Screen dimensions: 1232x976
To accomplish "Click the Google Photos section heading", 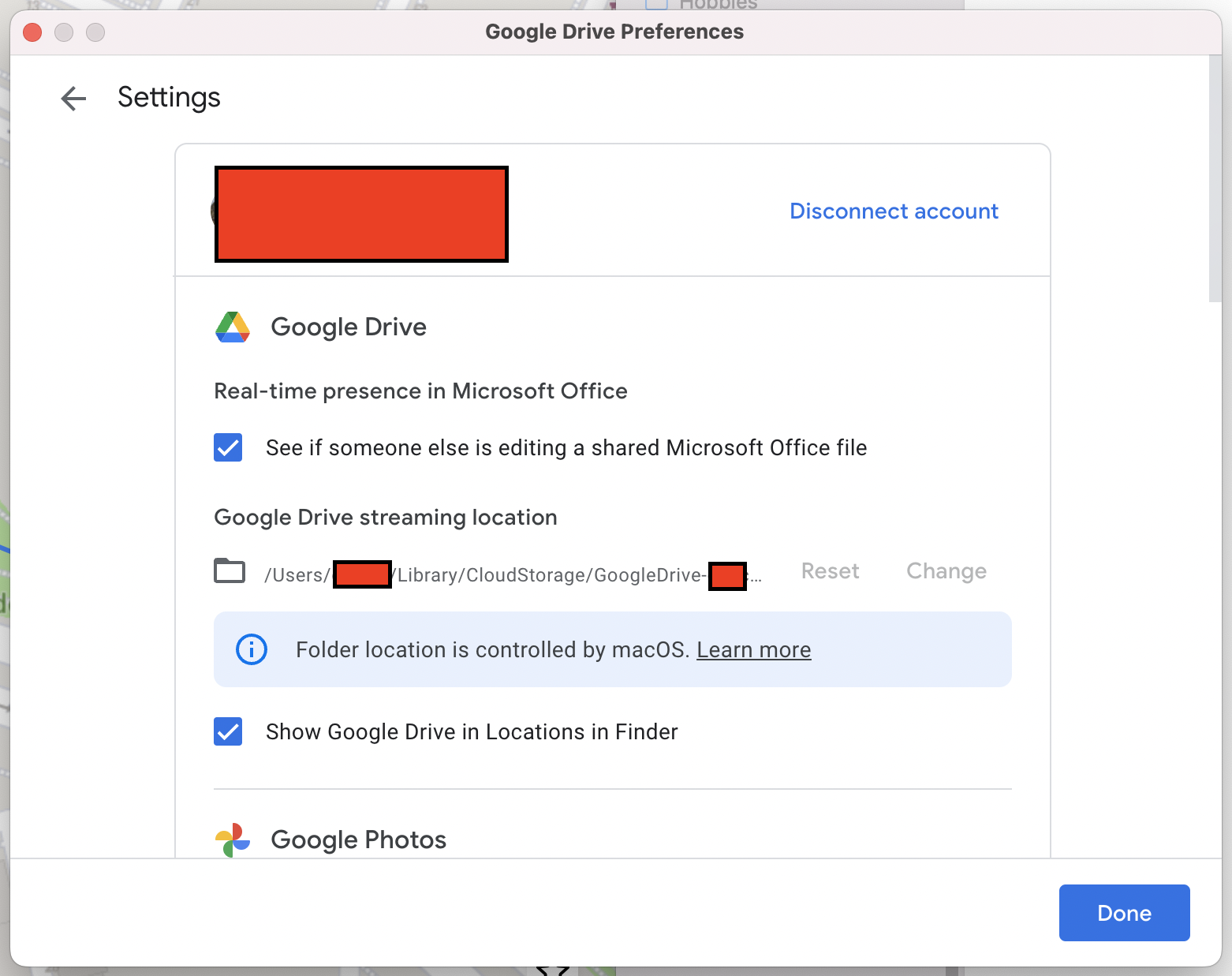I will (x=358, y=840).
